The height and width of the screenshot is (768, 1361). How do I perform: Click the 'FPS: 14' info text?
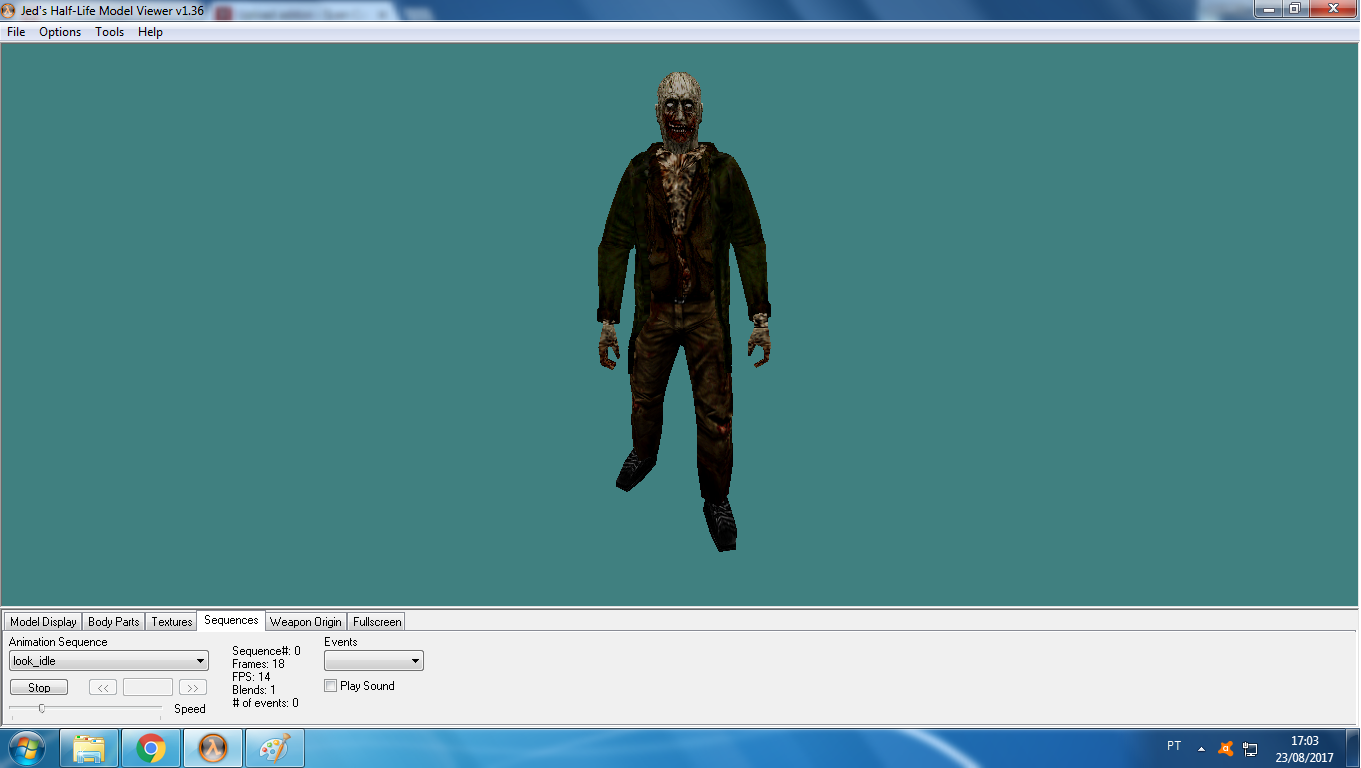click(x=251, y=677)
